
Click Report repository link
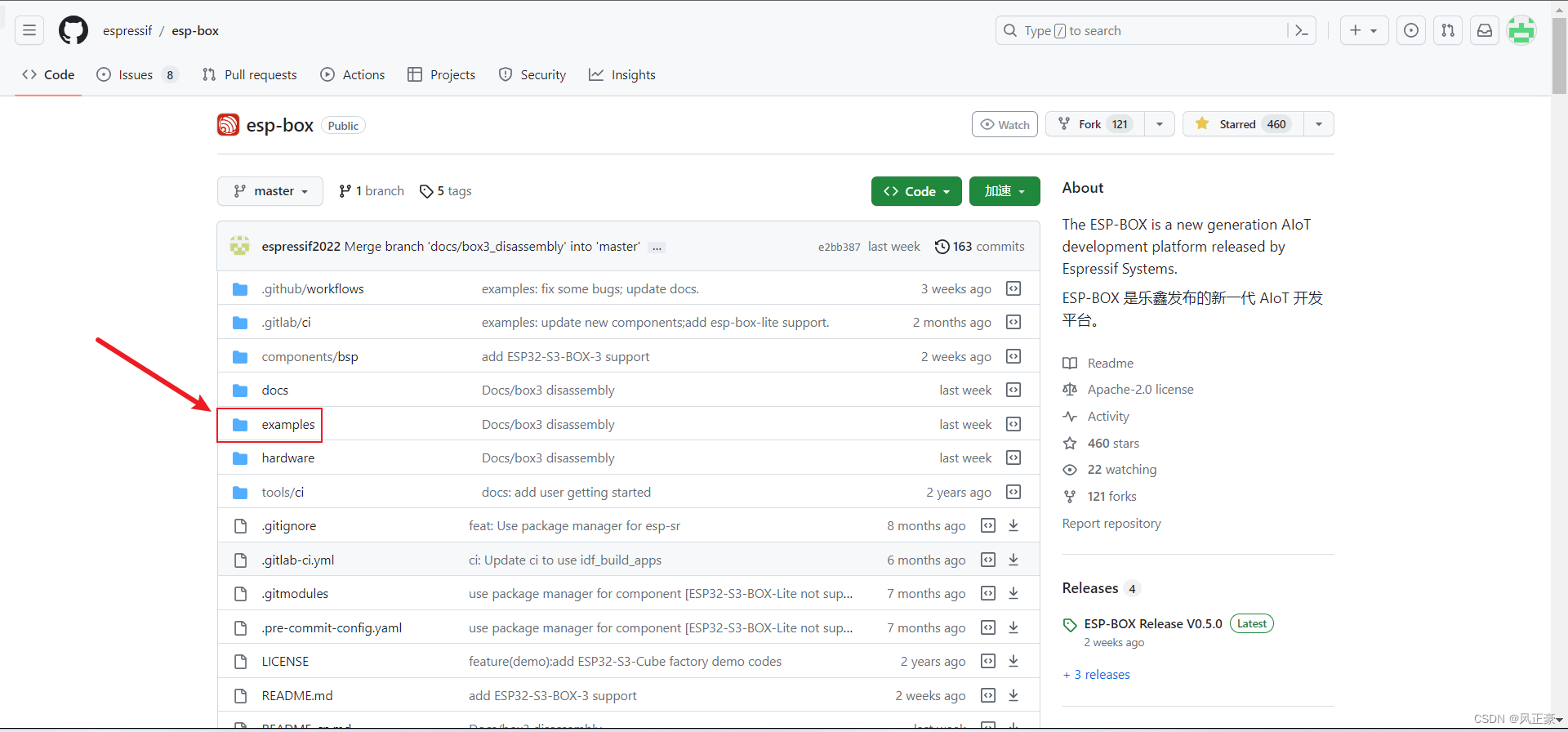(1111, 523)
